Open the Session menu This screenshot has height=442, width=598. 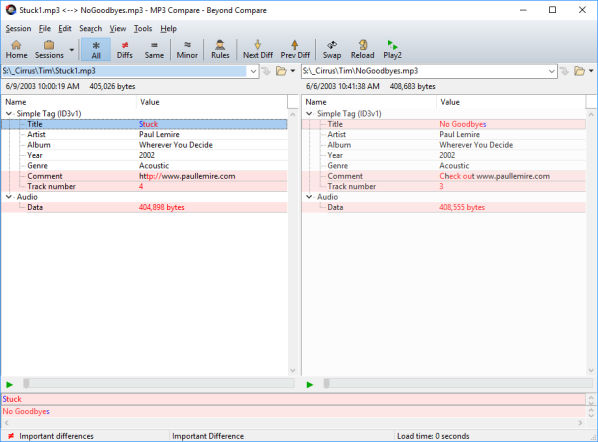(18, 29)
